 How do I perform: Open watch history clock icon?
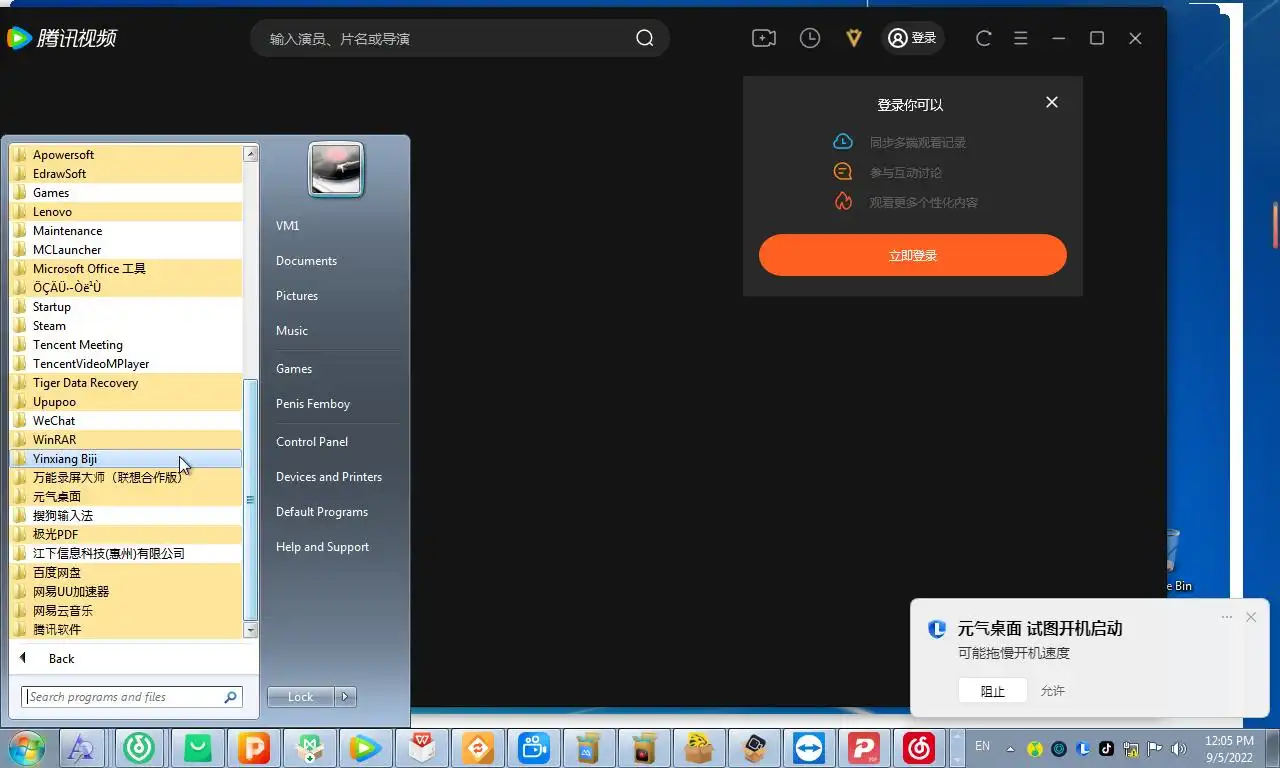click(x=810, y=38)
